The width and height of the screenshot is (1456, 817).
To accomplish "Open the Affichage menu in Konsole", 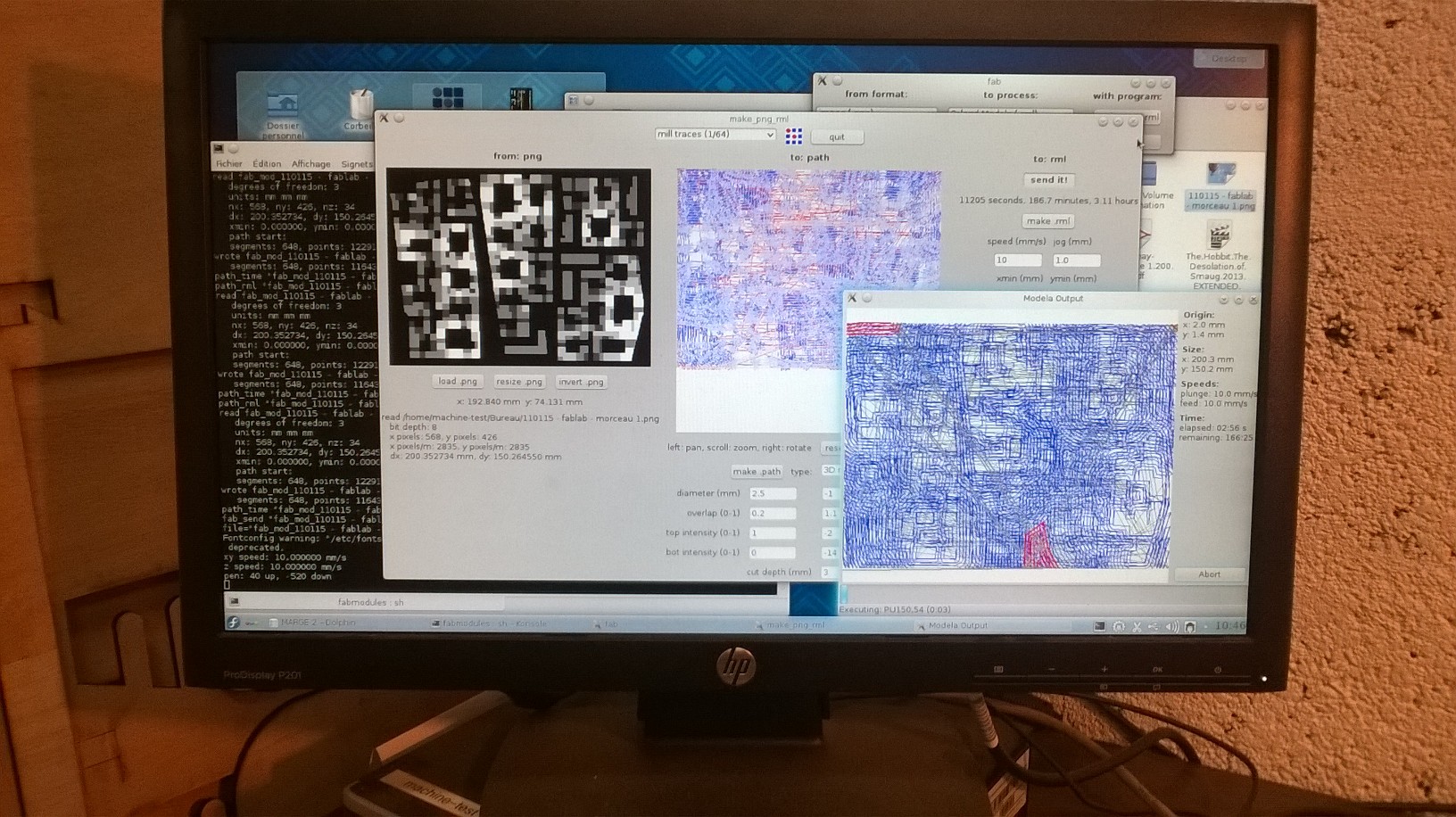I will [x=310, y=164].
